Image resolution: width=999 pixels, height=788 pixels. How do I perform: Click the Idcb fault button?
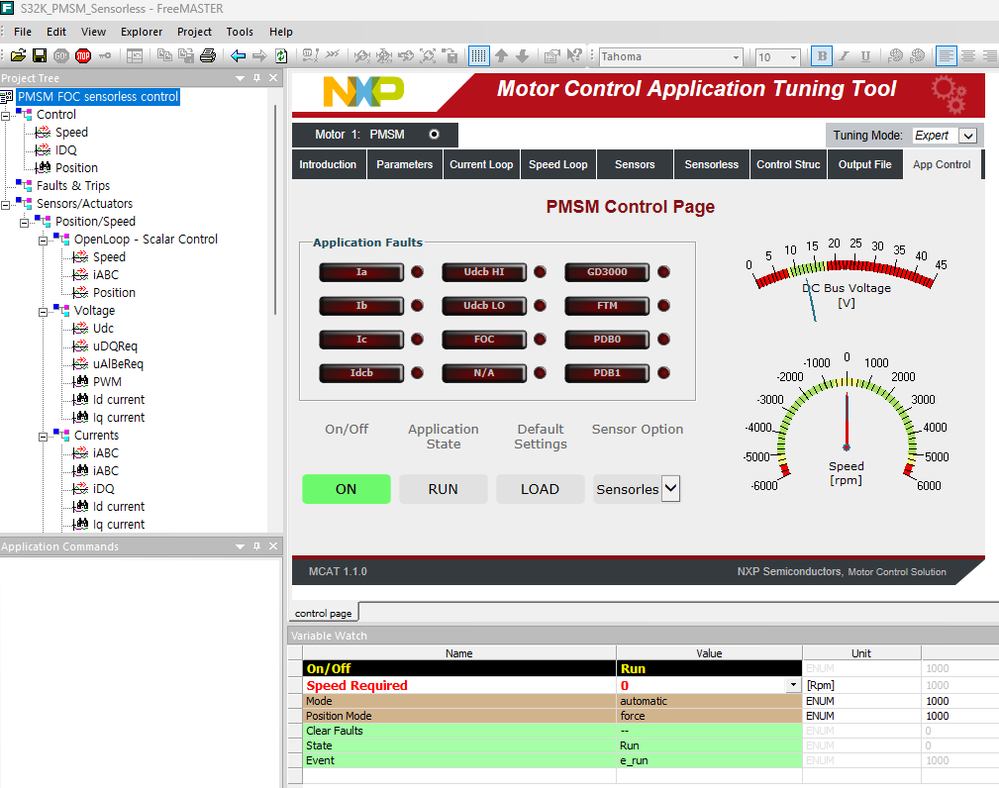pos(361,373)
